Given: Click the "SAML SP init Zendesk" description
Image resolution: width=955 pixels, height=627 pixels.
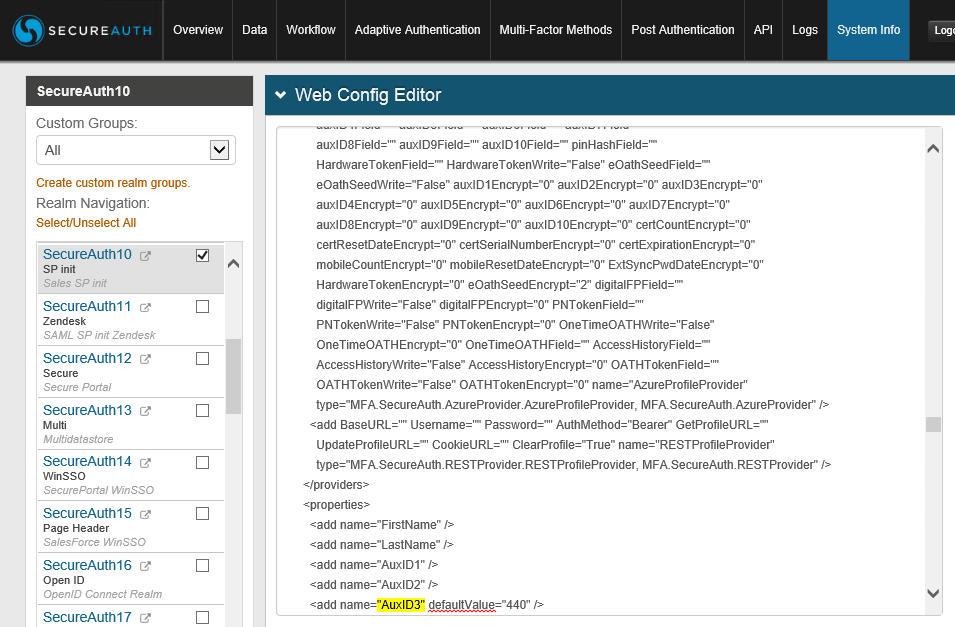Looking at the screenshot, I should (x=99, y=335).
